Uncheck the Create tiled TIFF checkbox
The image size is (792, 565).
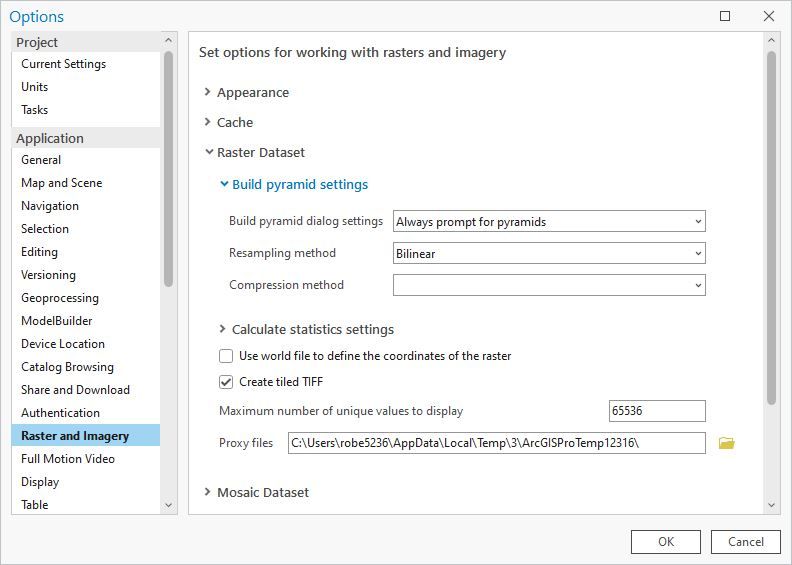coord(226,382)
